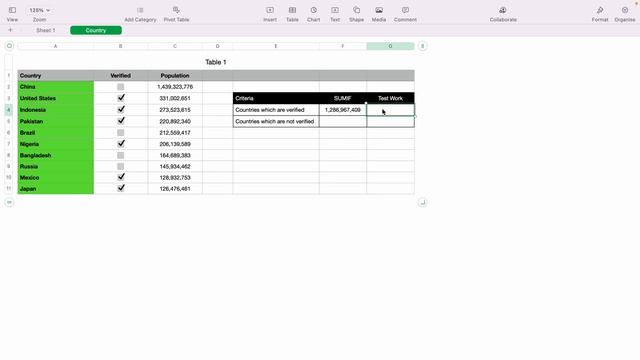Select row 4 header number
The width and height of the screenshot is (640, 360).
click(9, 110)
